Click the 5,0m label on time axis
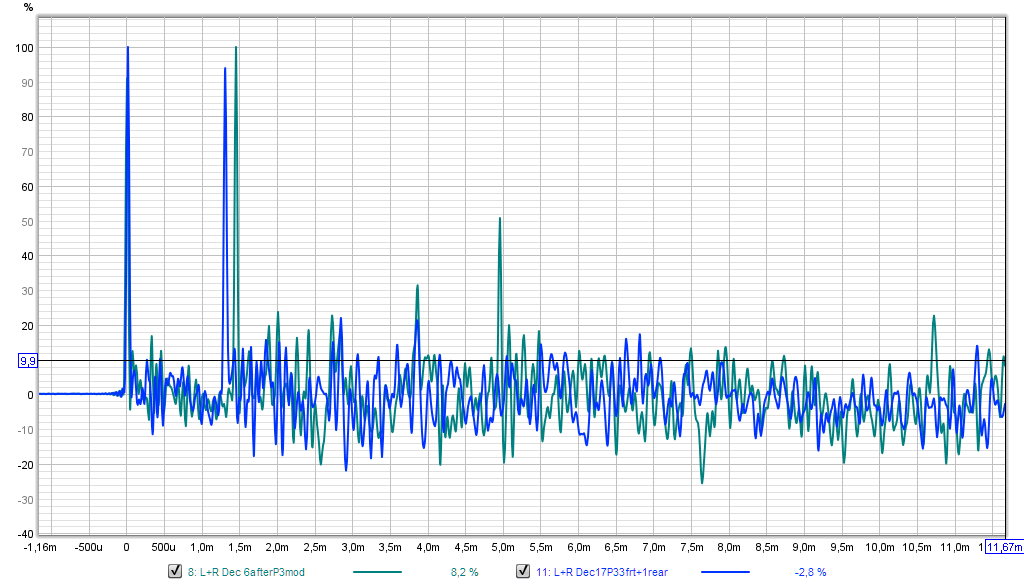 point(503,547)
